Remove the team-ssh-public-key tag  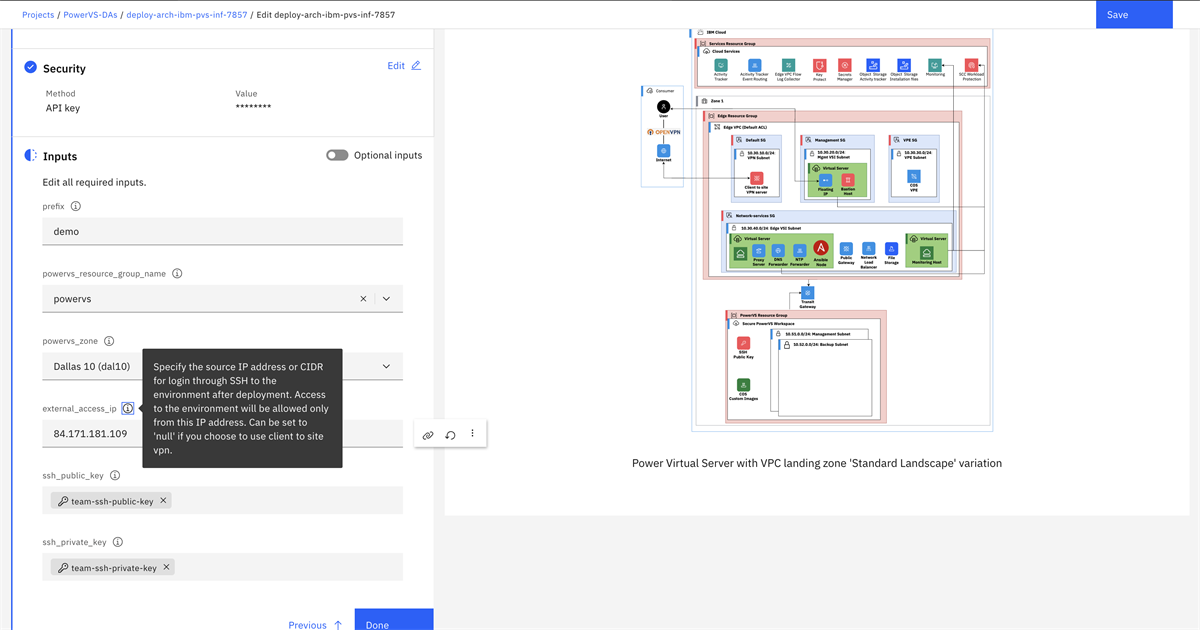tap(164, 500)
